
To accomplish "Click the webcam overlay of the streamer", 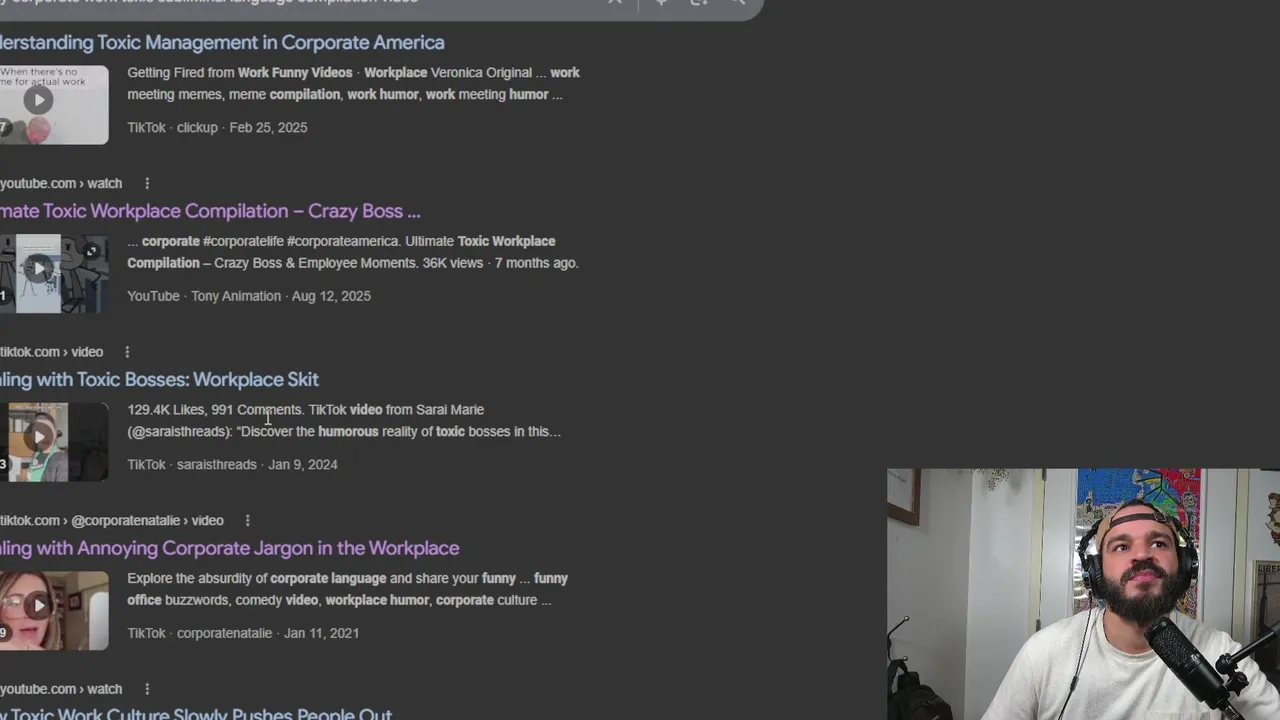I will point(1083,594).
